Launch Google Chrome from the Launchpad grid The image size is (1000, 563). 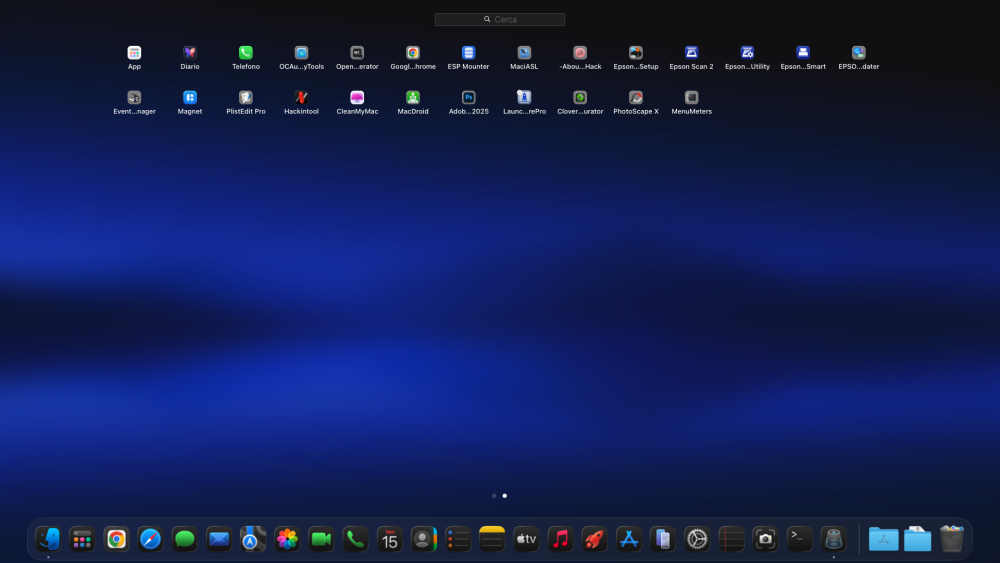[413, 53]
